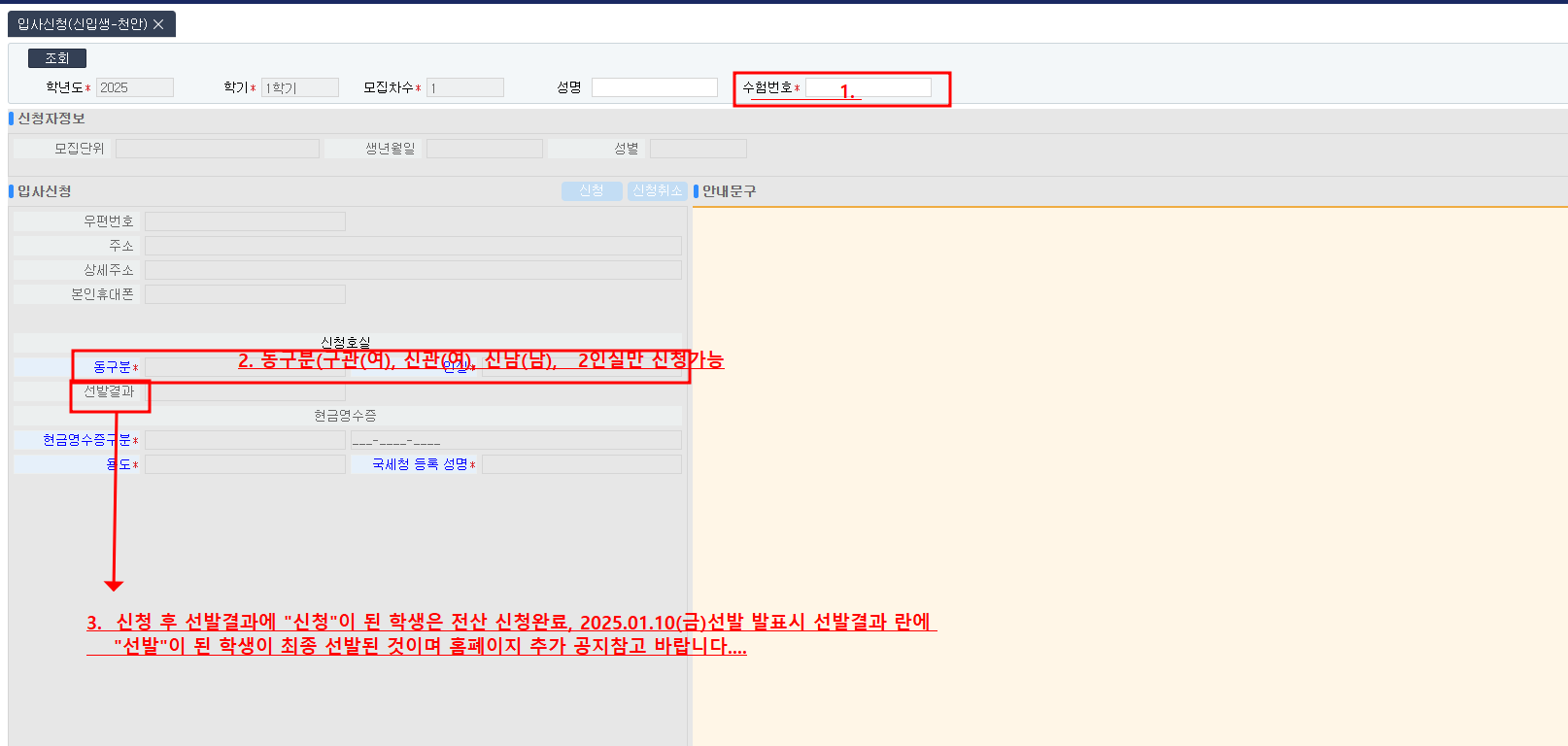This screenshot has width=1568, height=746.
Task: Click the 국세청 등록 성명 field
Action: tap(581, 464)
